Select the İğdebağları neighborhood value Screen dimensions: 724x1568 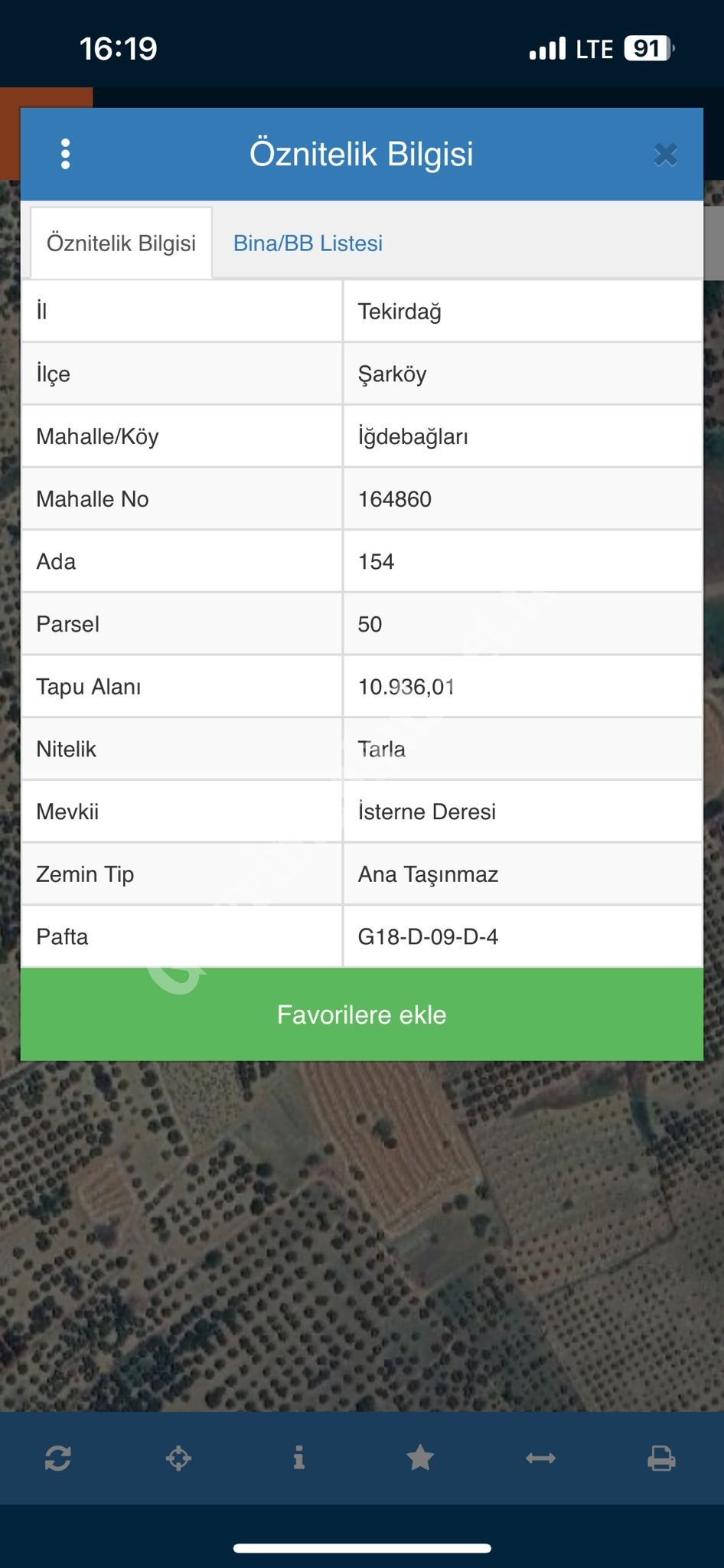pos(413,437)
